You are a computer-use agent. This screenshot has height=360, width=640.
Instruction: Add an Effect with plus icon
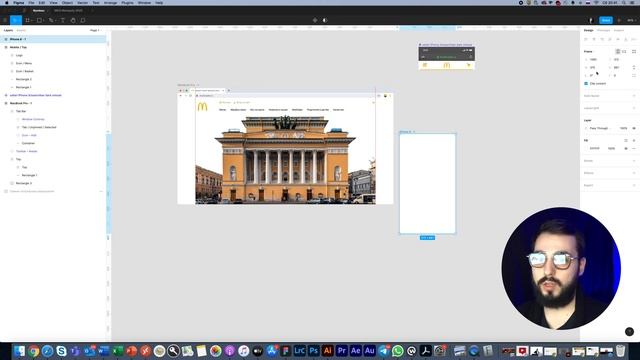tap(634, 173)
